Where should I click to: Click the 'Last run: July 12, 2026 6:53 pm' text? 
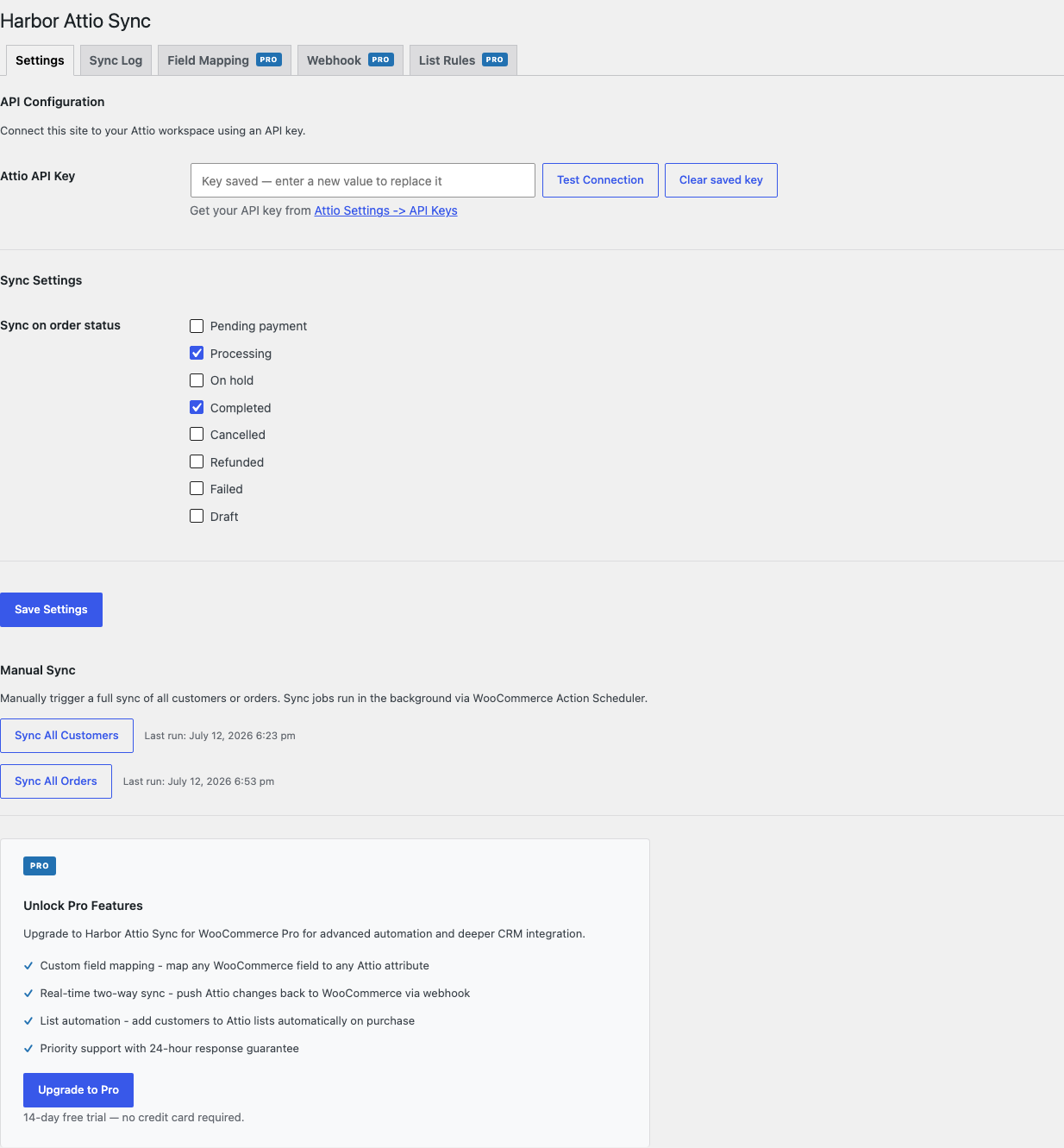point(198,781)
